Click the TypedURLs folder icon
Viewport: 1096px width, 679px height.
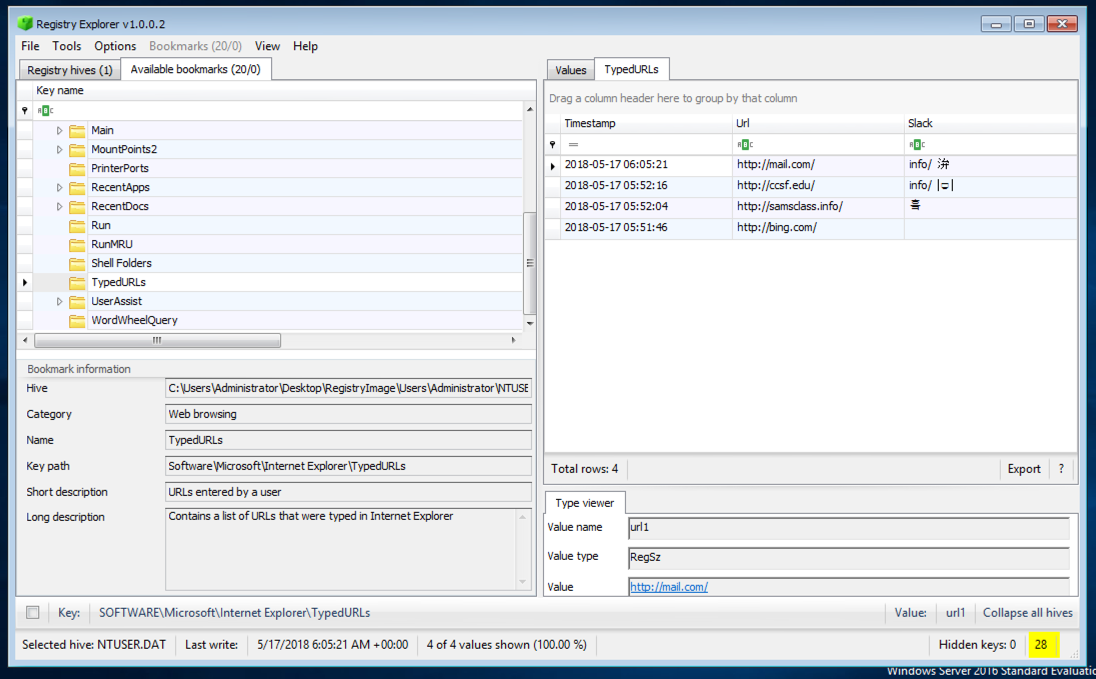pyautogui.click(x=78, y=283)
